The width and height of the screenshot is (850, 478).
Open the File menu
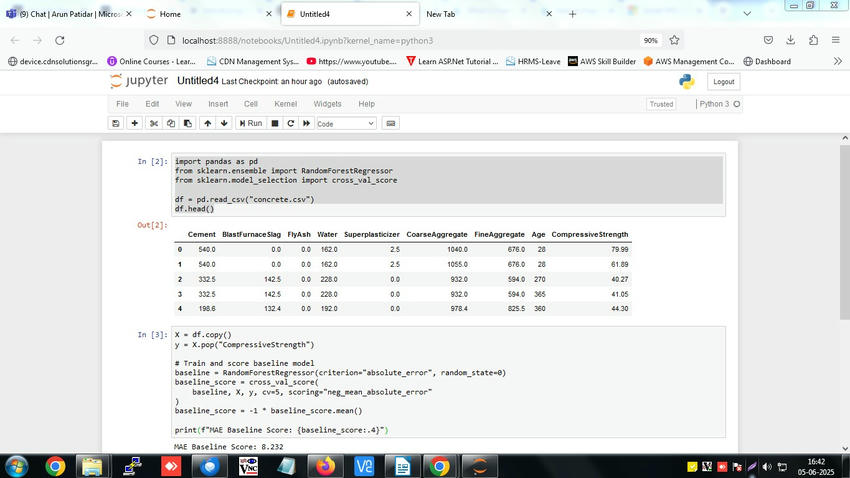[x=123, y=104]
